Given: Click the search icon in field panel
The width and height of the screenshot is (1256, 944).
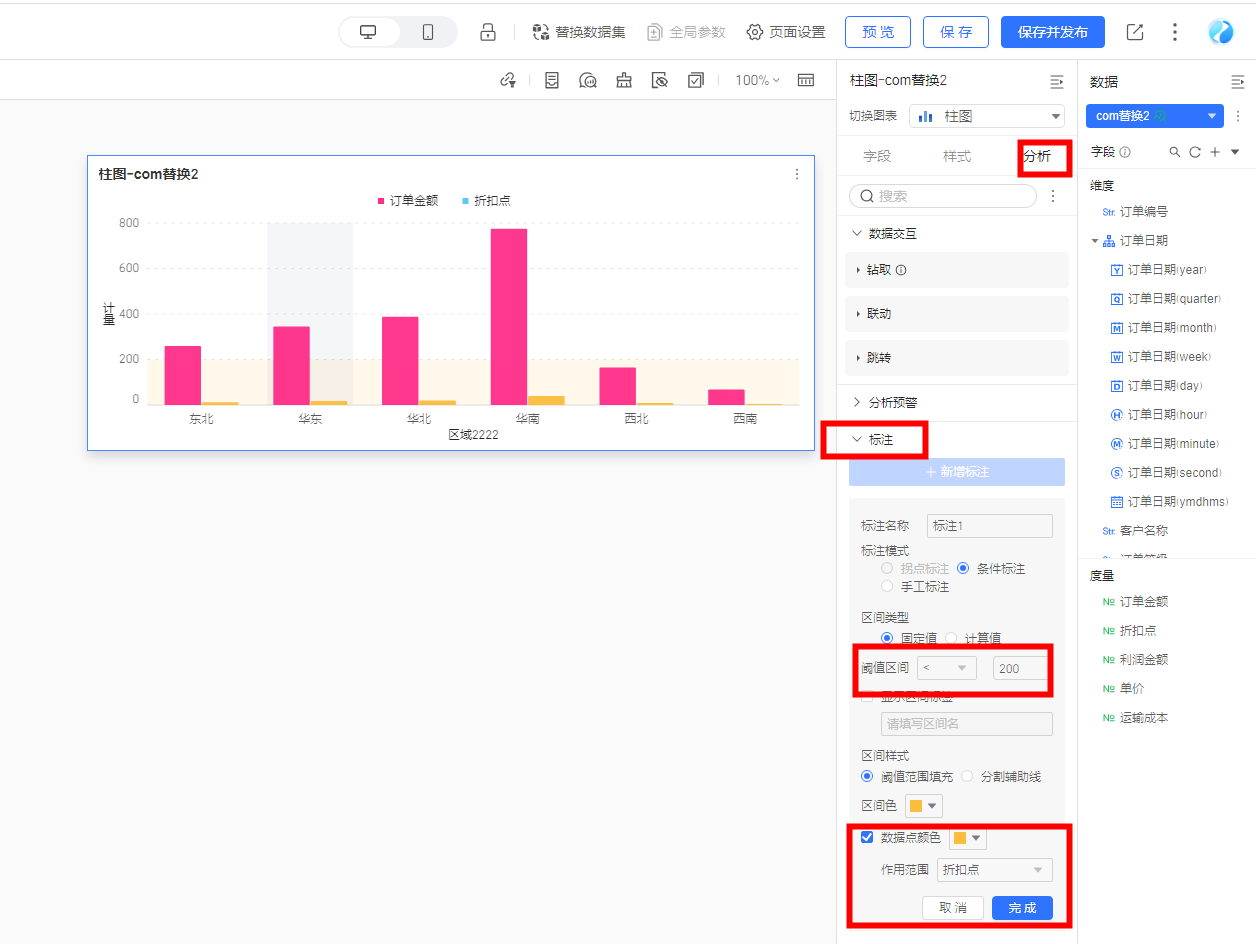Looking at the screenshot, I should pyautogui.click(x=1175, y=152).
